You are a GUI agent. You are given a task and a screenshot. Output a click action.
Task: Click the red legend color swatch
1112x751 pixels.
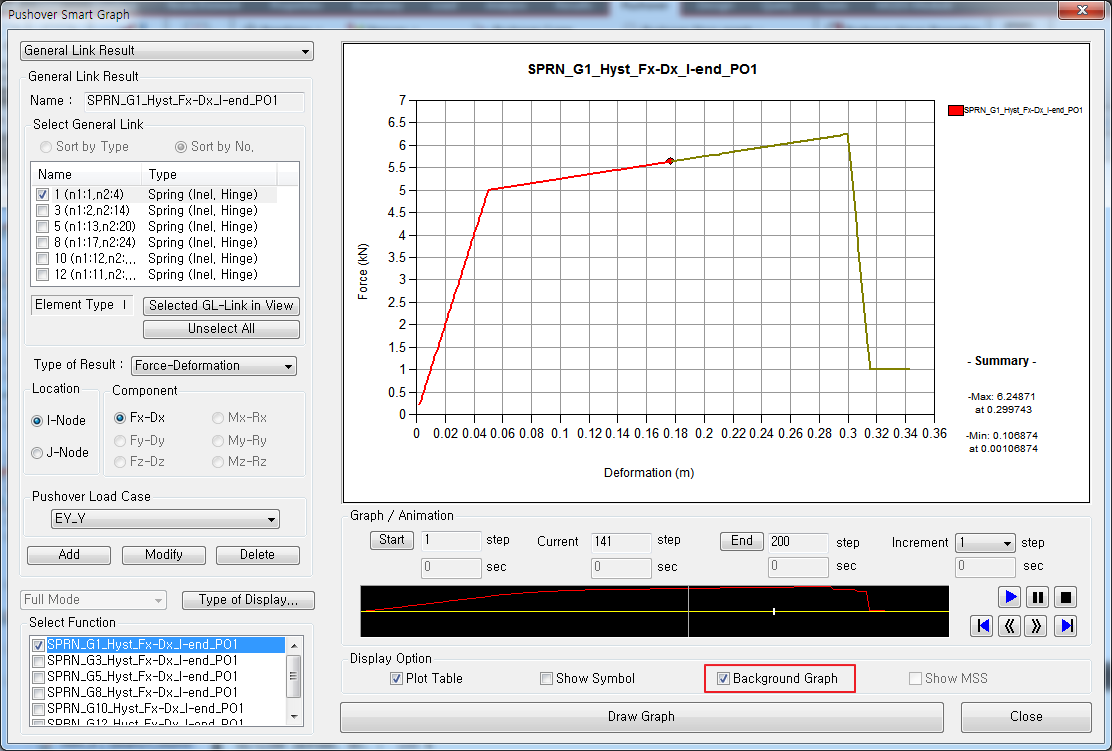pyautogui.click(x=955, y=110)
